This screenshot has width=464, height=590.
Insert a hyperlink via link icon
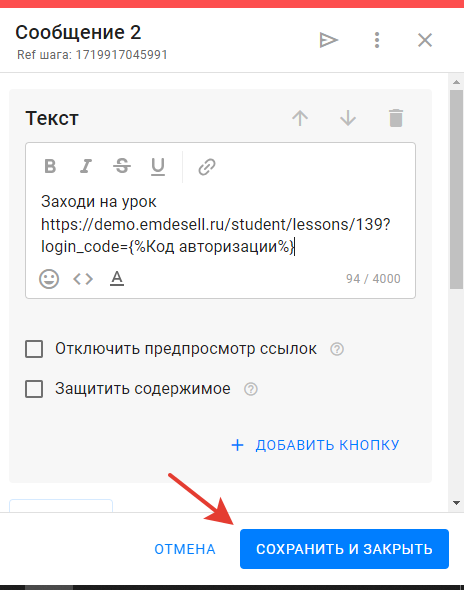[207, 167]
